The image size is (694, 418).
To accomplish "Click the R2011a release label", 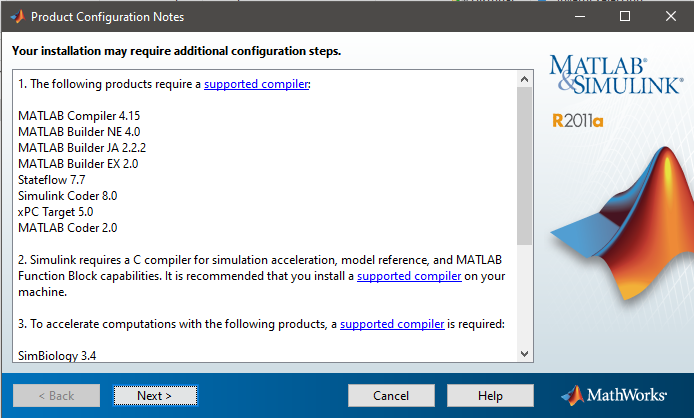I will (x=577, y=121).
